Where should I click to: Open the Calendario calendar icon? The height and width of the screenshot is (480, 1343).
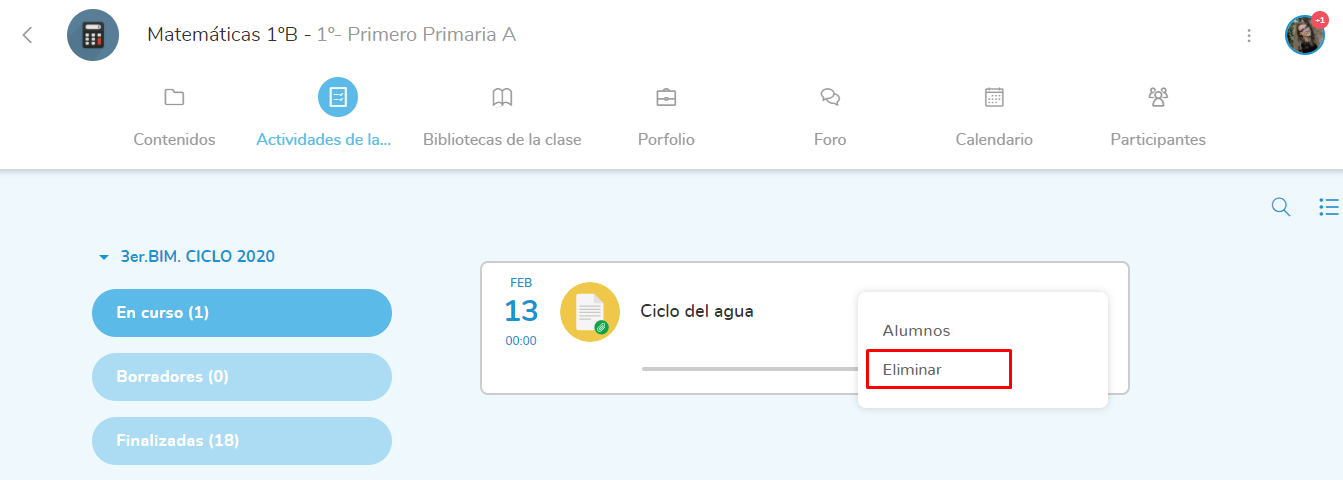tap(994, 97)
